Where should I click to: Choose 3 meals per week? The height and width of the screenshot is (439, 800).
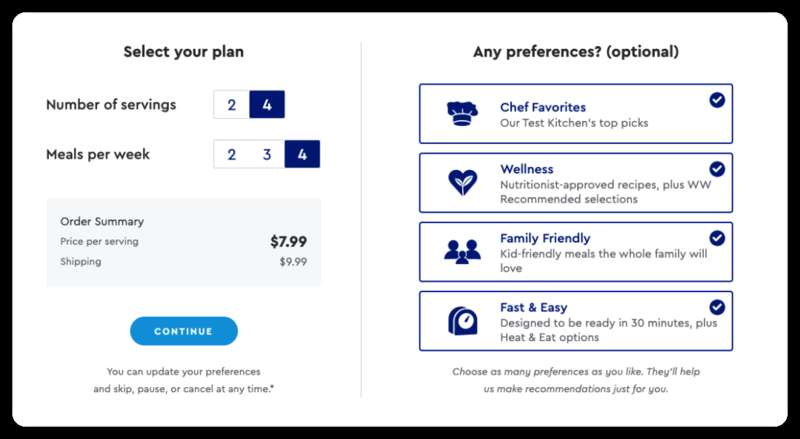point(267,154)
